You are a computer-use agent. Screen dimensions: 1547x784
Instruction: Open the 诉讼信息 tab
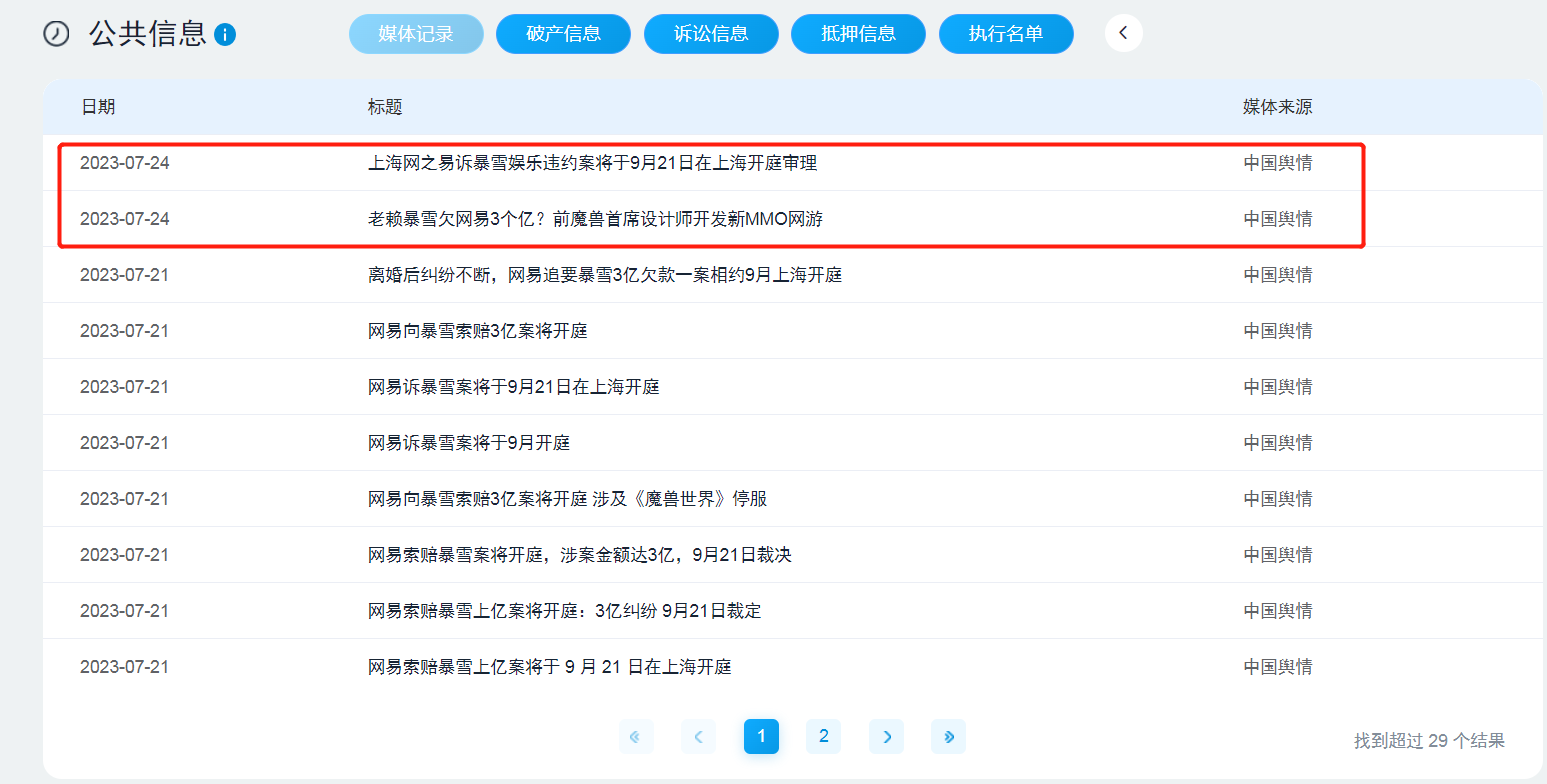point(711,34)
